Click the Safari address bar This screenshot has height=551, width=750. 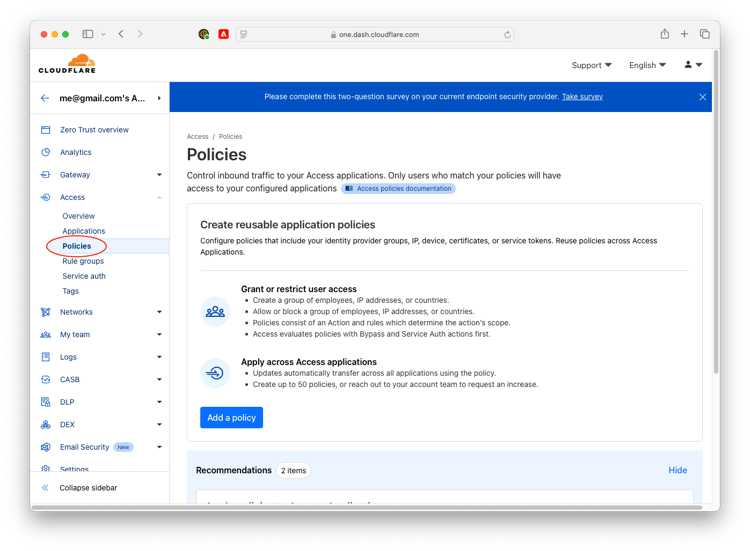click(x=375, y=34)
